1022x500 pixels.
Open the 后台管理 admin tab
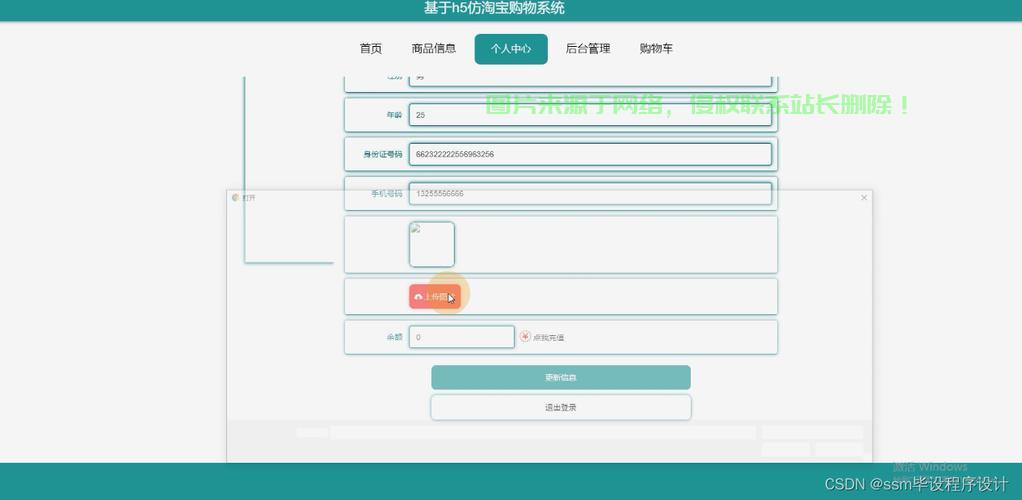(588, 49)
